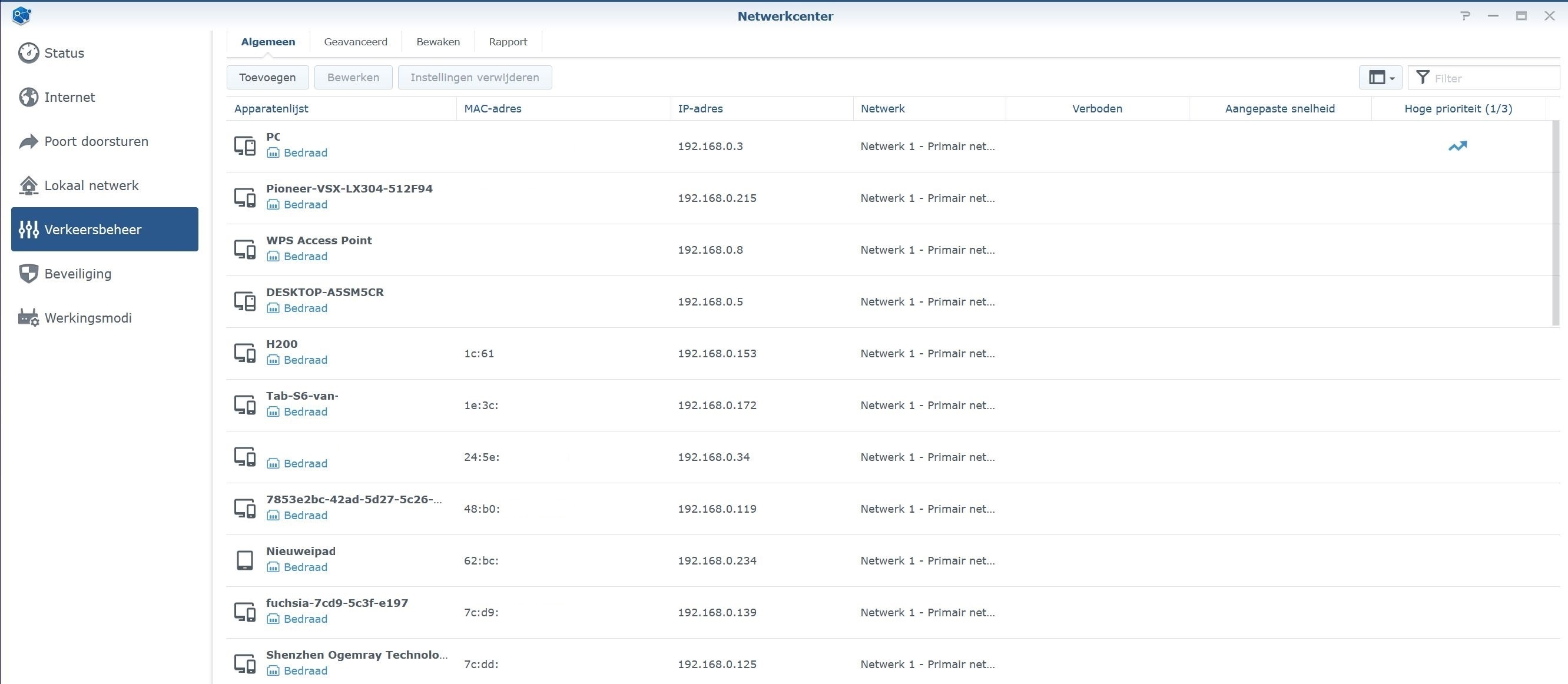
Task: Select IP address 192.168.0.125
Action: pyautogui.click(x=717, y=664)
